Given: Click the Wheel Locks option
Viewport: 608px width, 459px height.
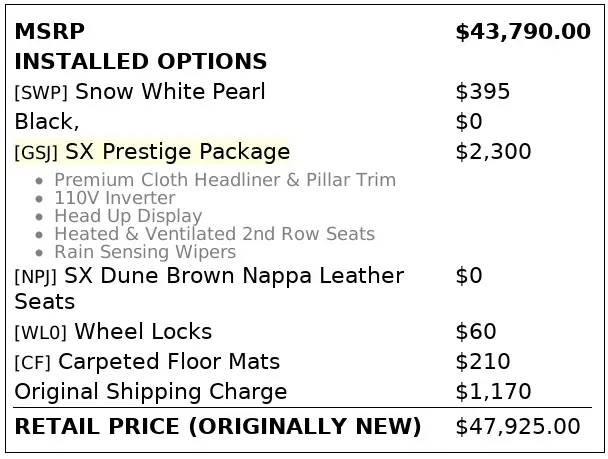Looking at the screenshot, I should [143, 331].
